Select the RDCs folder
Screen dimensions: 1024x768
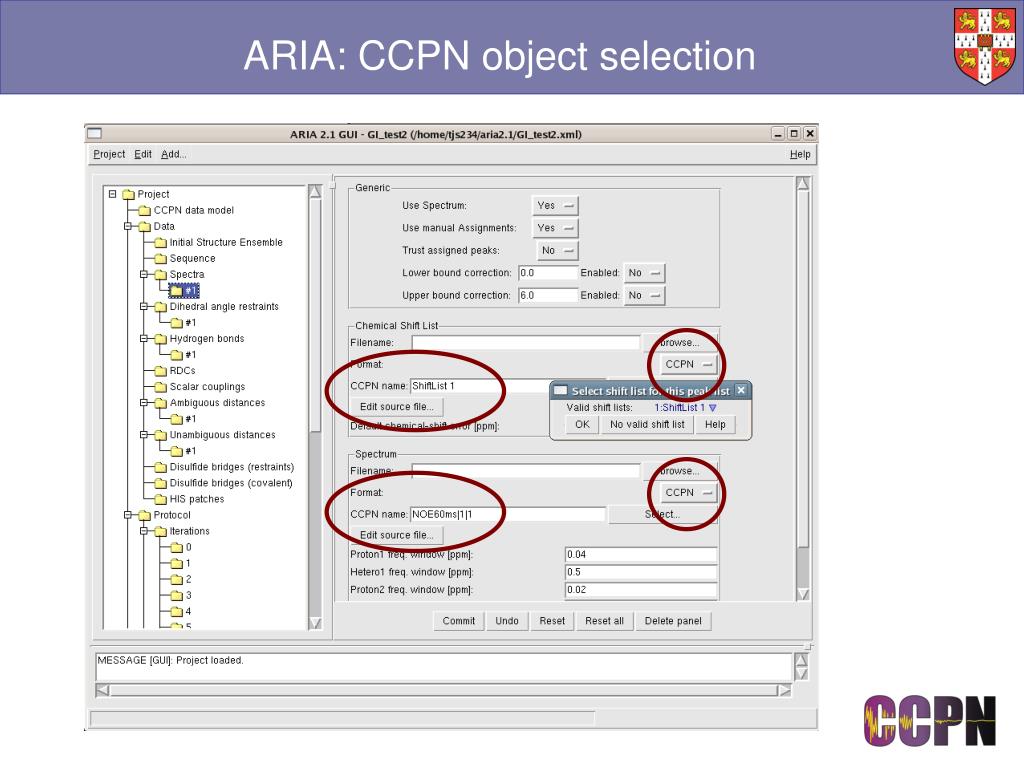pos(175,370)
